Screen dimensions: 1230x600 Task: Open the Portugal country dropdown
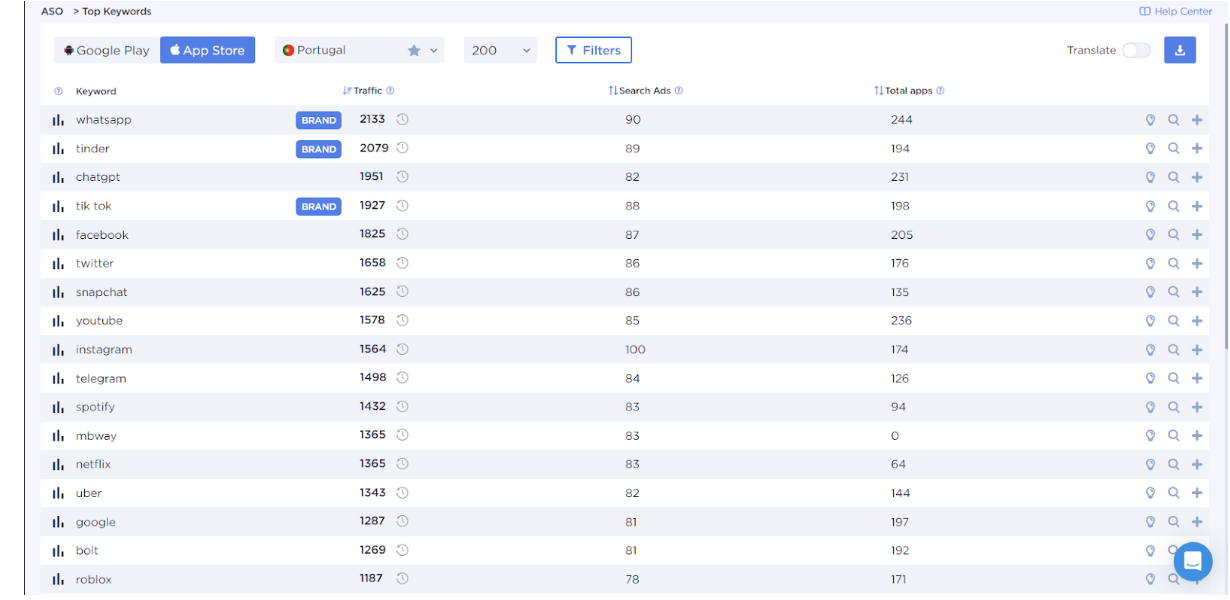pos(360,50)
